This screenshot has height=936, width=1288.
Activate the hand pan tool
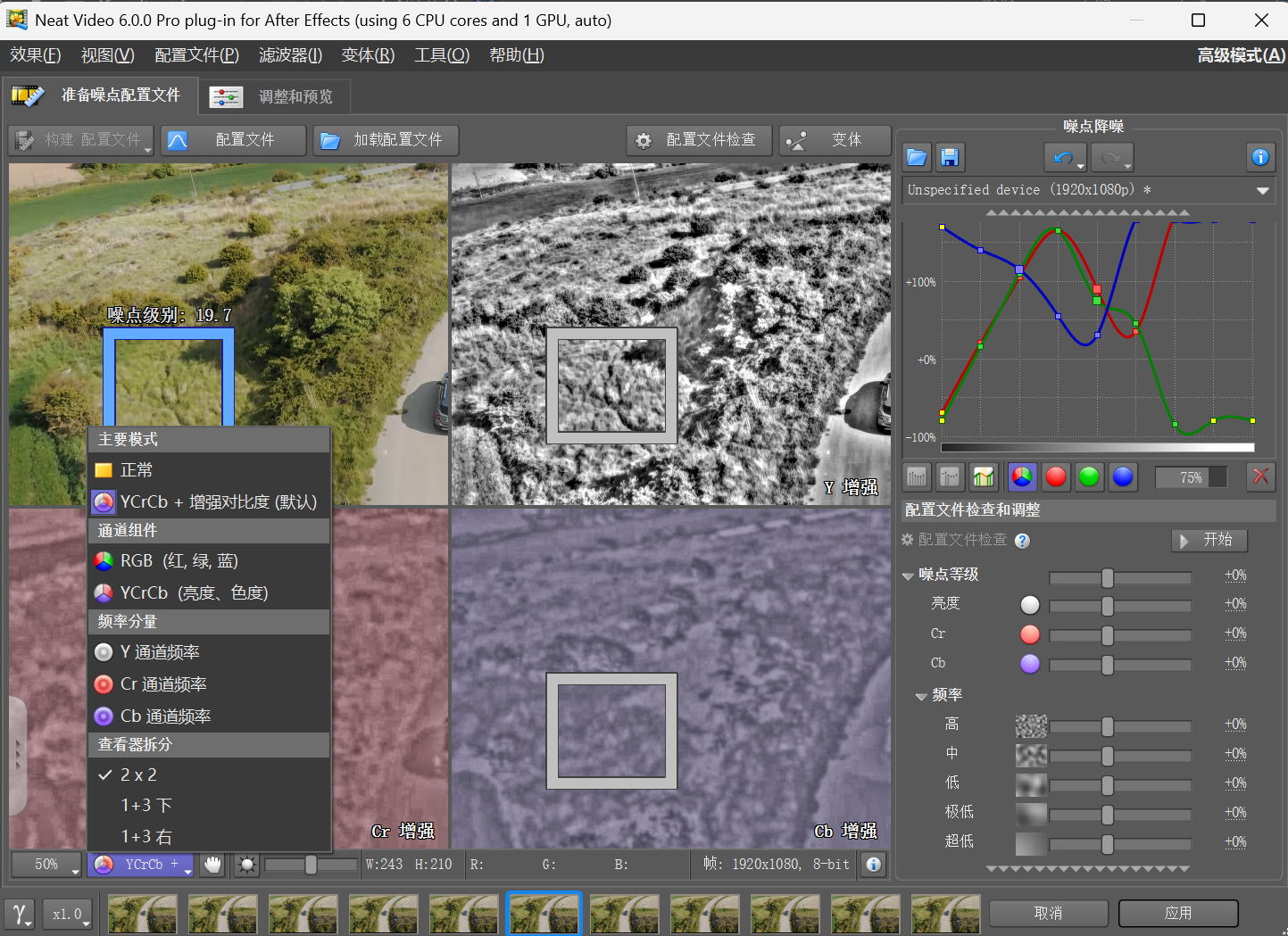(212, 865)
